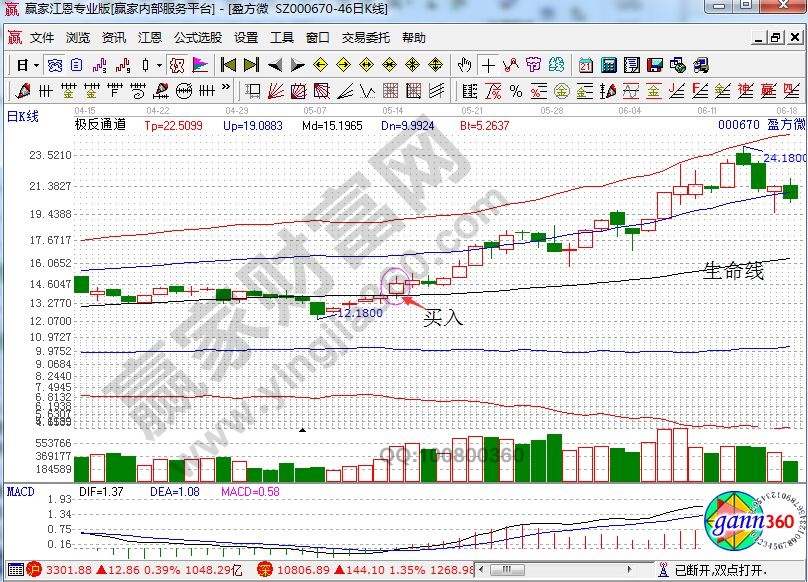This screenshot has width=808, height=582.
Task: Open the 文件 menu
Action: coord(42,38)
